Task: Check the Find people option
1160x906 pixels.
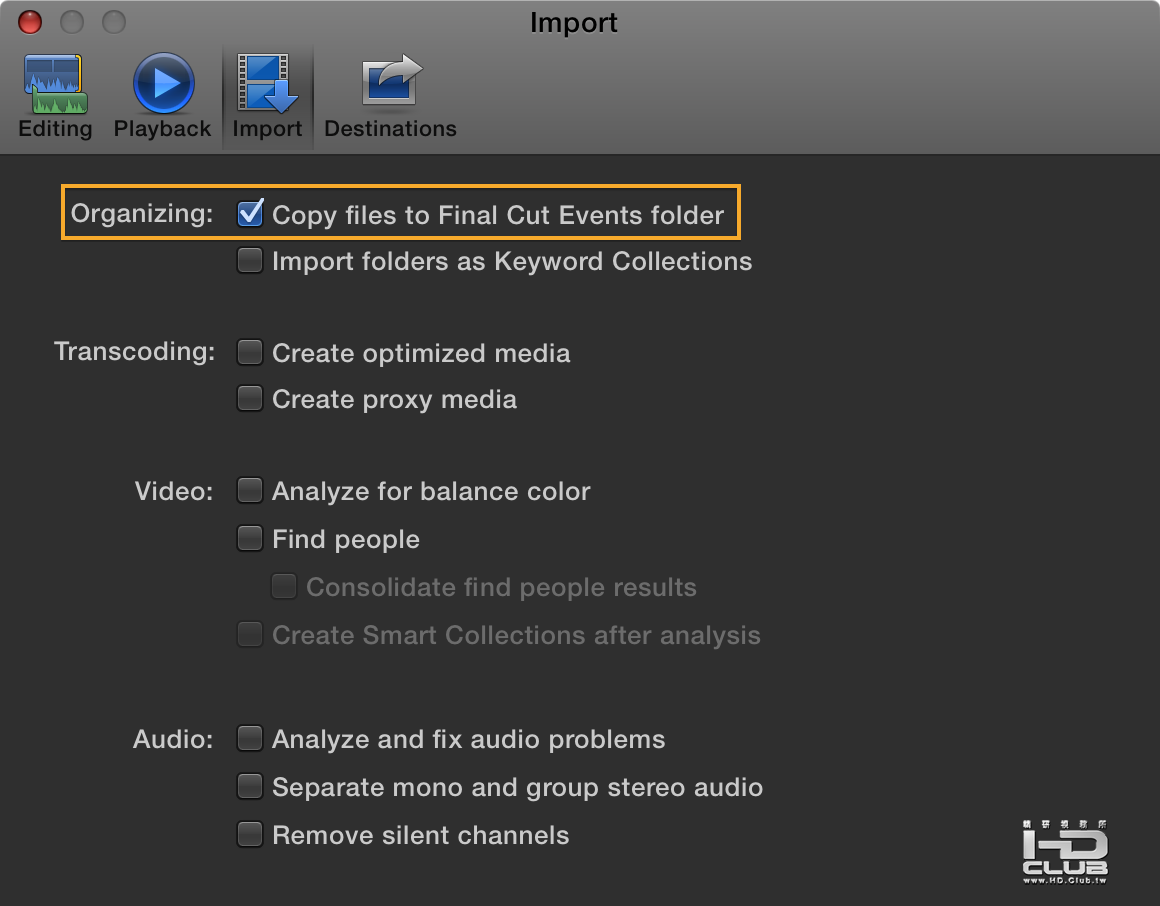Action: click(x=250, y=538)
